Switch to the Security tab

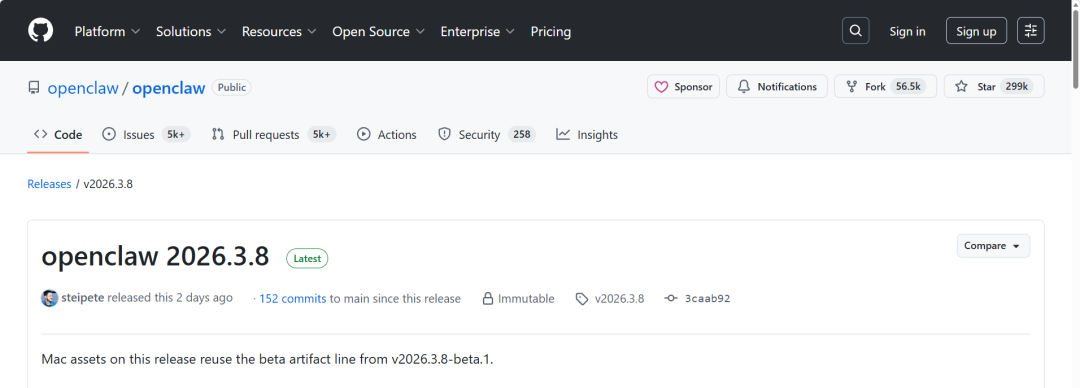tap(486, 134)
